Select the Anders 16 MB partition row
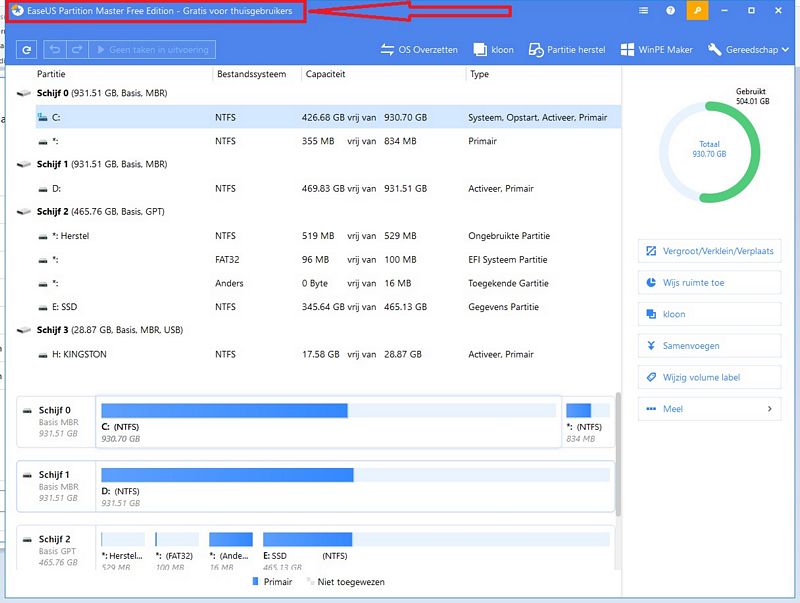800x603 pixels. click(x=329, y=283)
